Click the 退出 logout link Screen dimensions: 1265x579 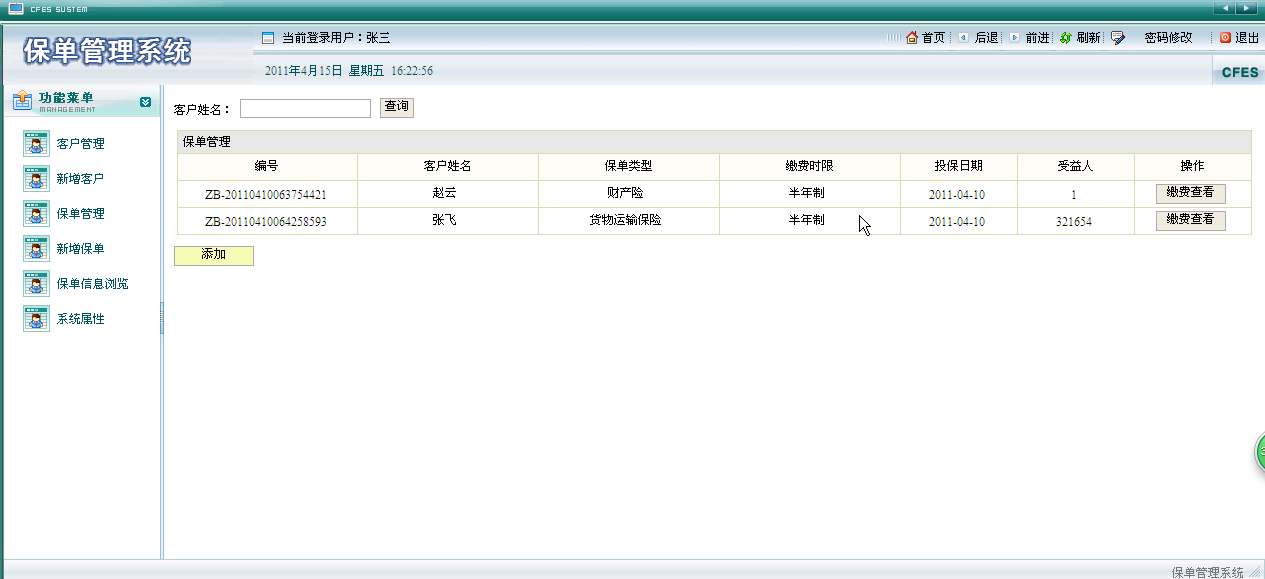1247,38
